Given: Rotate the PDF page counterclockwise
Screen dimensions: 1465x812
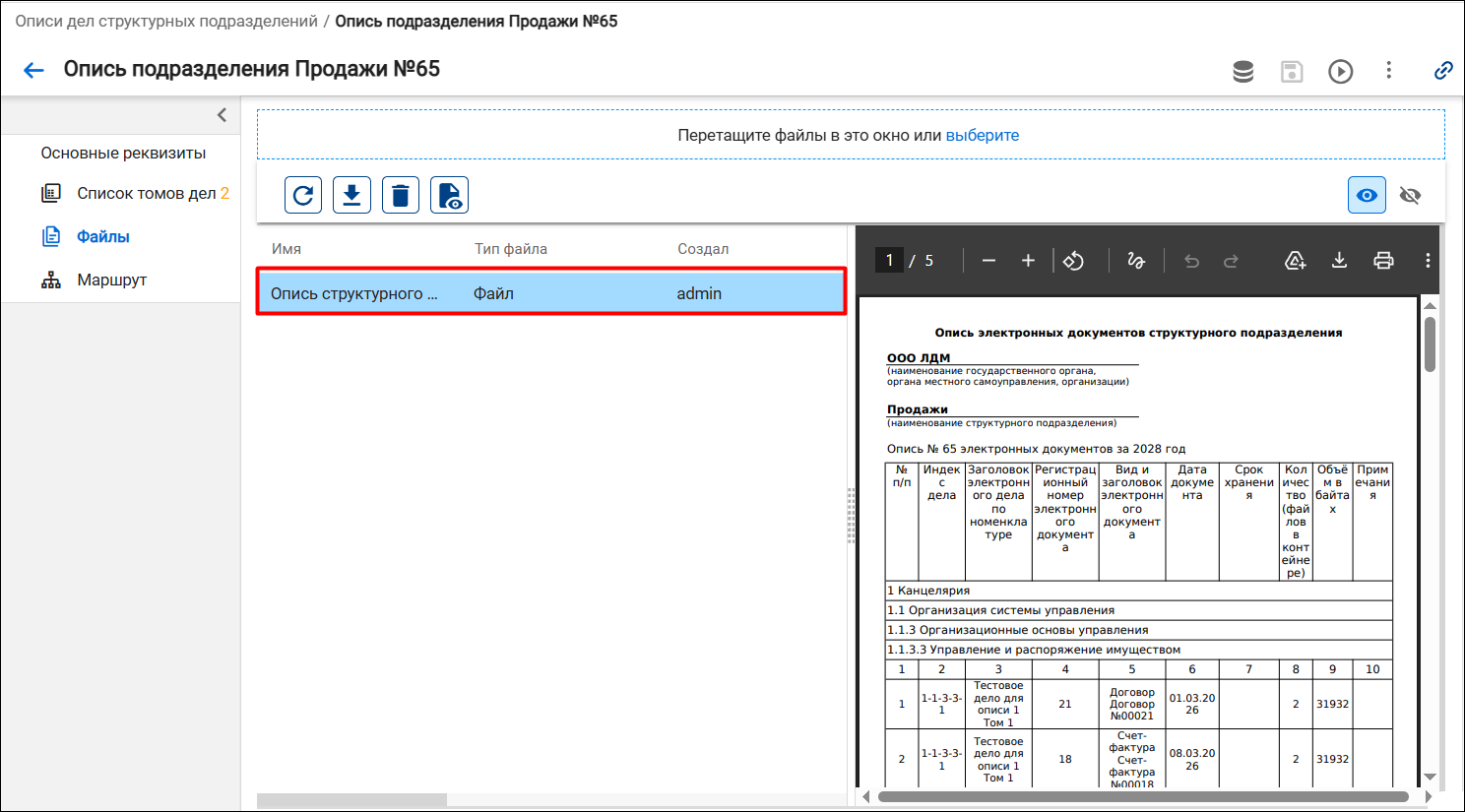Looking at the screenshot, I should coord(1073,261).
